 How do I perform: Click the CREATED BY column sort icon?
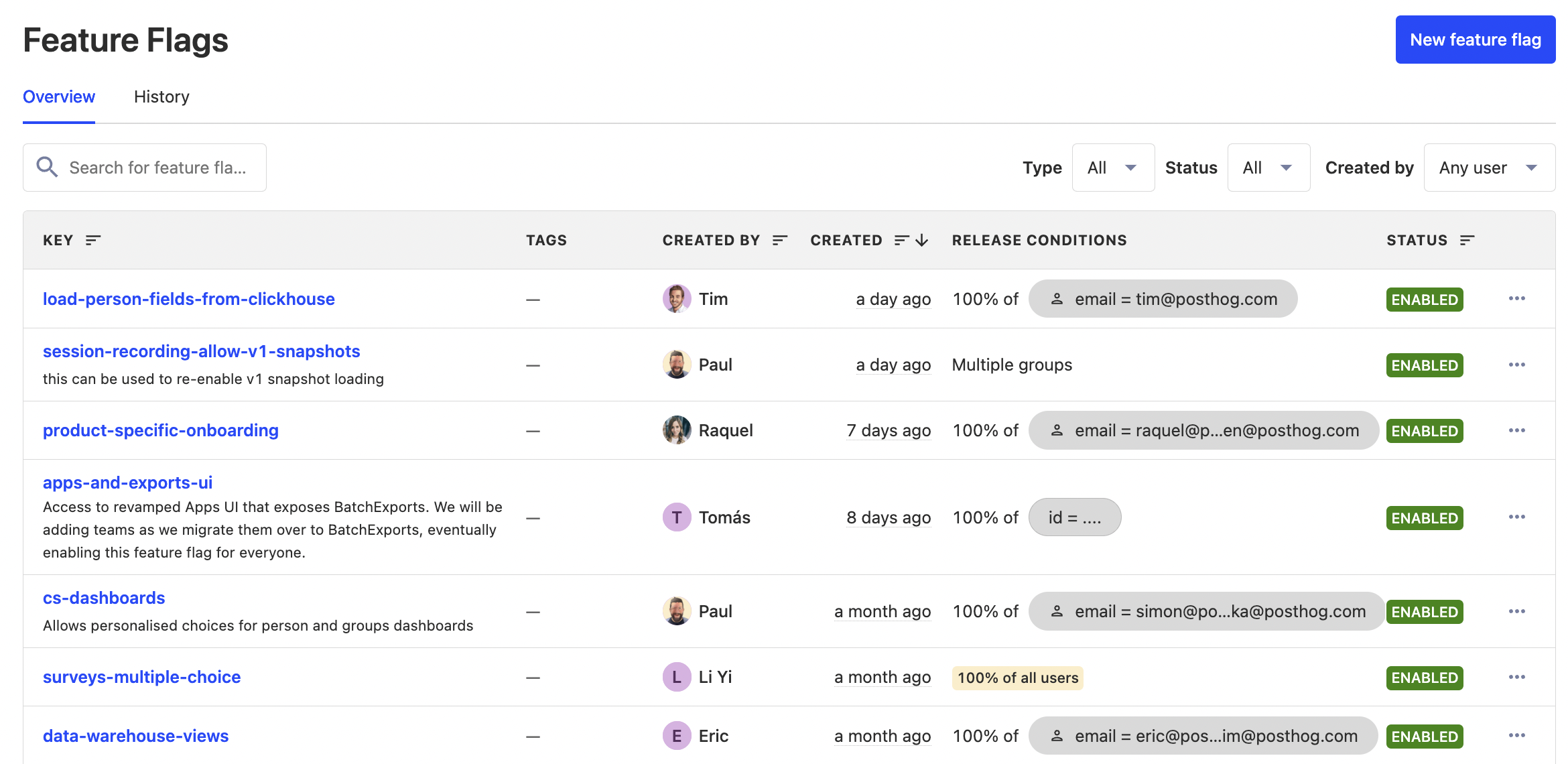tap(779, 240)
